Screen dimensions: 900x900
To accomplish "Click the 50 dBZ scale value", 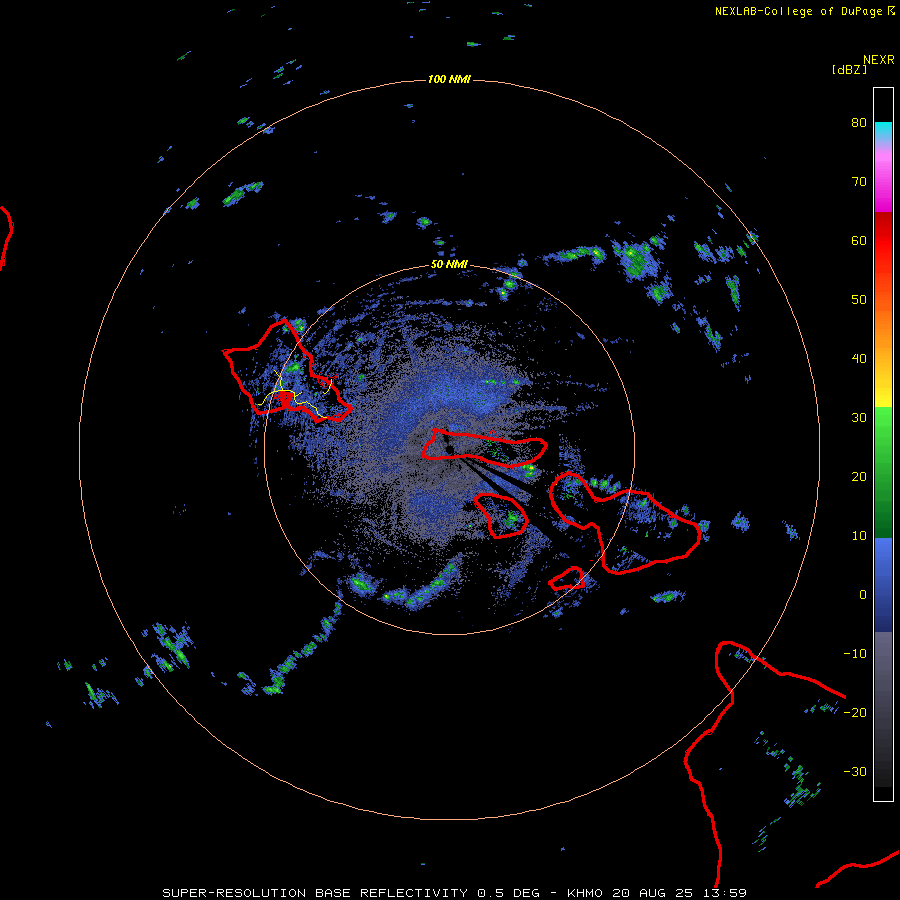I will (859, 300).
